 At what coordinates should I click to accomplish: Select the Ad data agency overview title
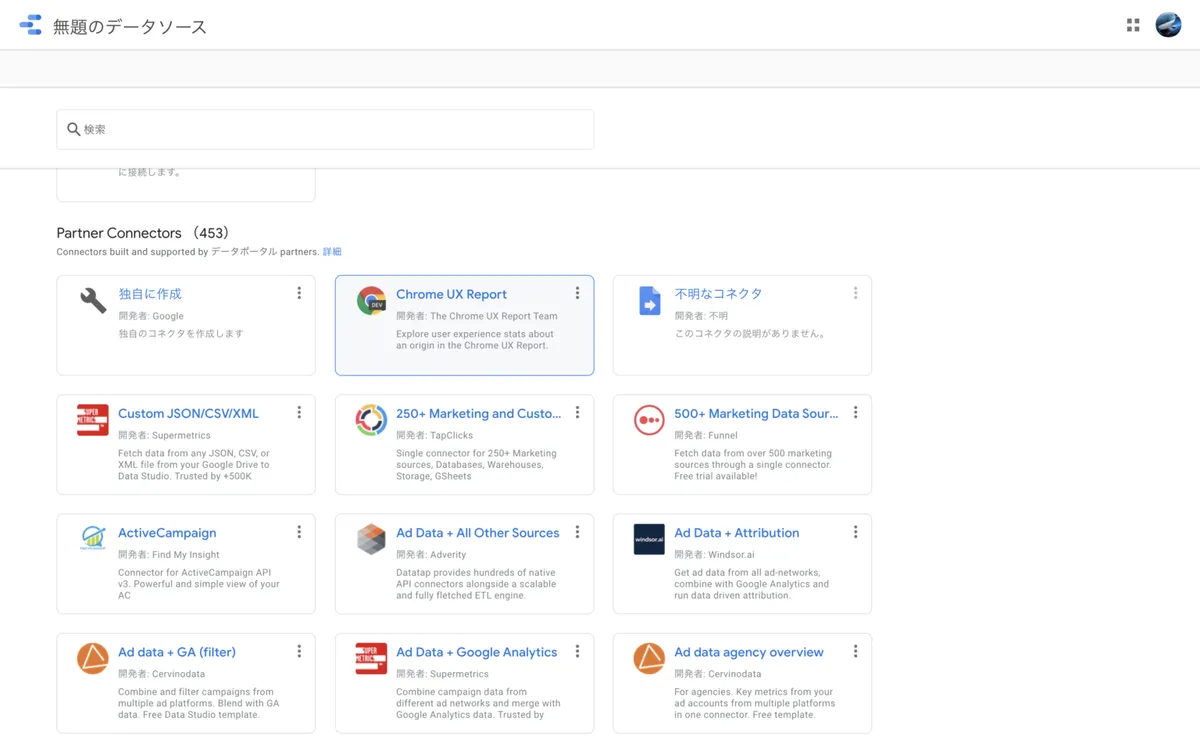tap(749, 652)
